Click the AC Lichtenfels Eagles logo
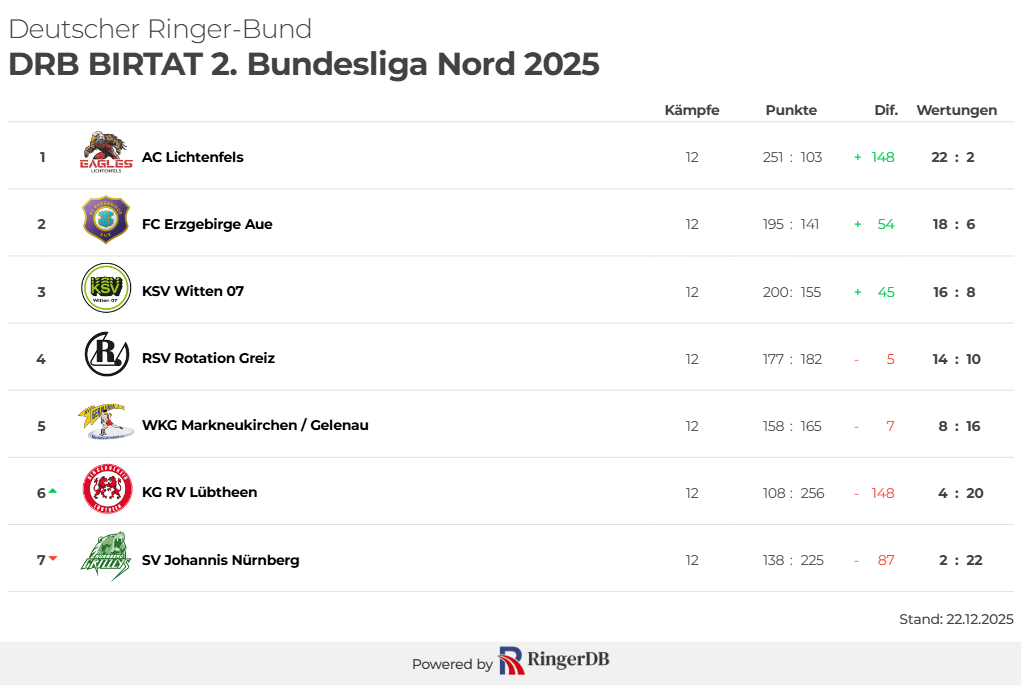This screenshot has height=686, width=1022. [x=106, y=153]
